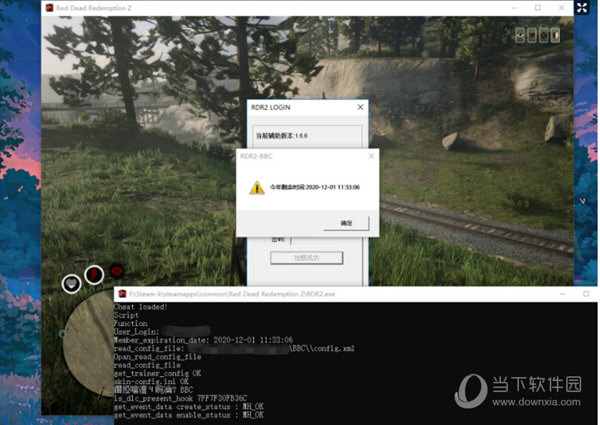Maximize the Red Dead Redemption 2 game window
600x425 pixels.
pyautogui.click(x=538, y=8)
